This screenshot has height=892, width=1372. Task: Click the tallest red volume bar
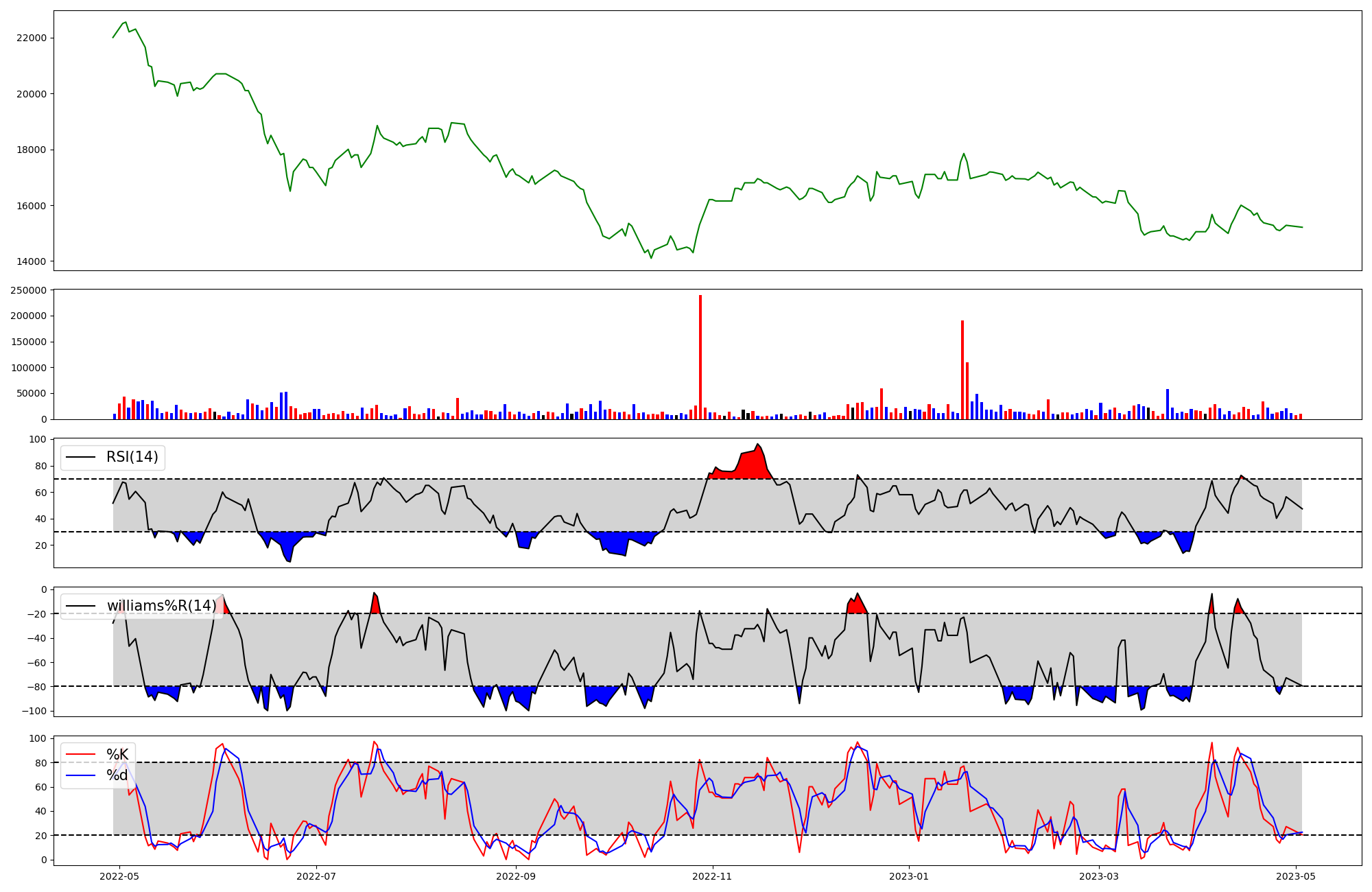[700, 357]
